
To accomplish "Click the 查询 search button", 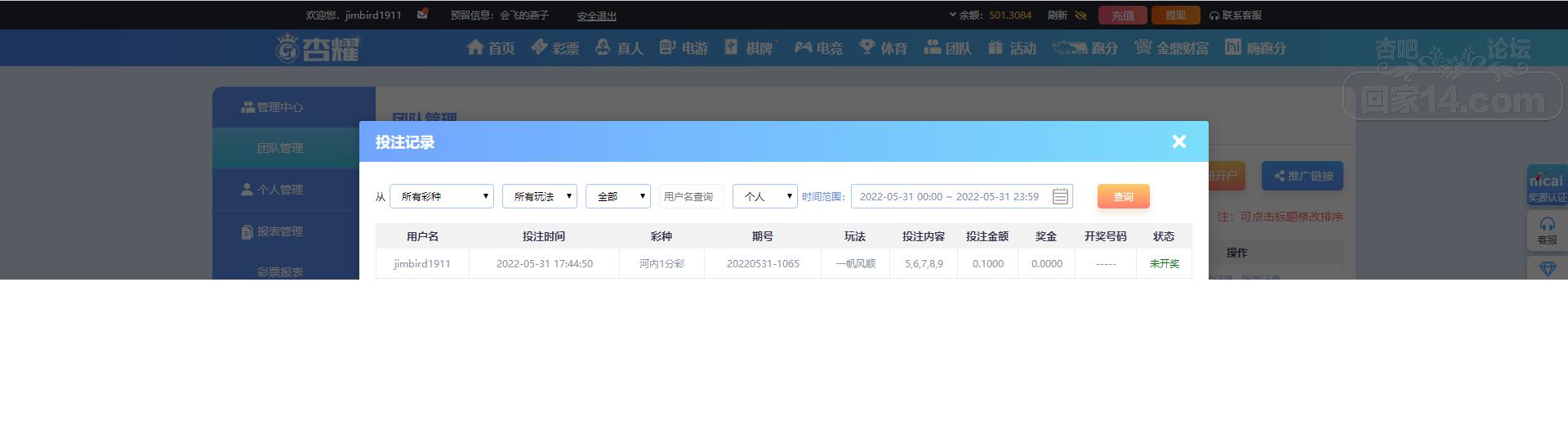I will (1124, 196).
